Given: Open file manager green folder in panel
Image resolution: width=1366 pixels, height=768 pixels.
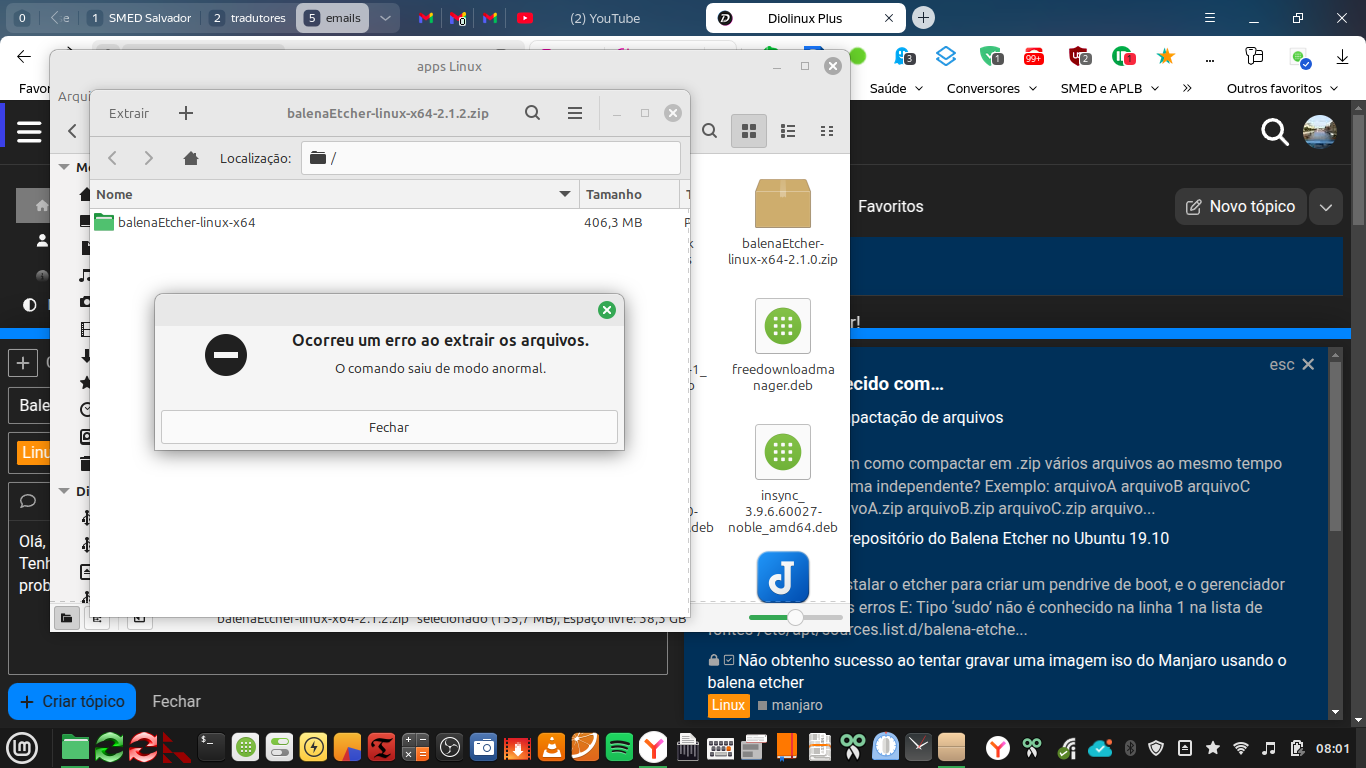Looking at the screenshot, I should tap(75, 746).
